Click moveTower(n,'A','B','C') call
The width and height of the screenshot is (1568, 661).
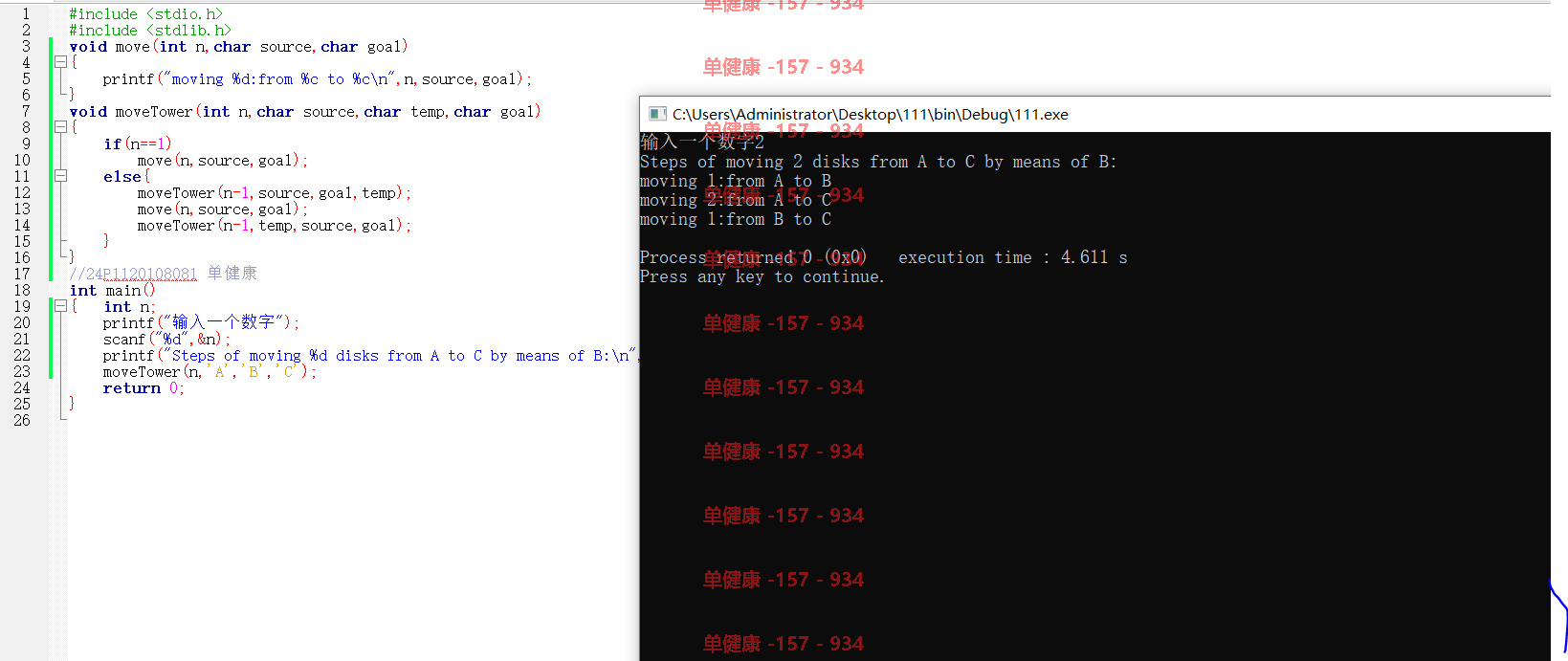point(210,372)
